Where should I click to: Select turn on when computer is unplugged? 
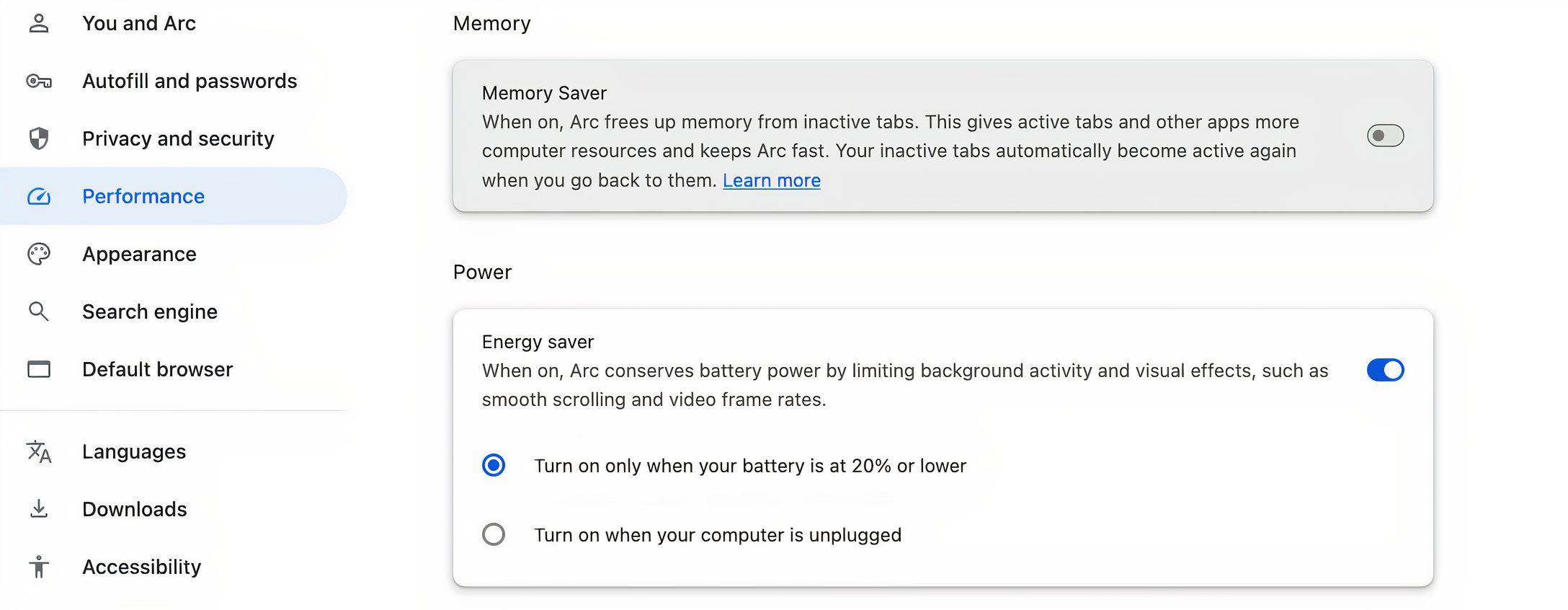(x=494, y=534)
